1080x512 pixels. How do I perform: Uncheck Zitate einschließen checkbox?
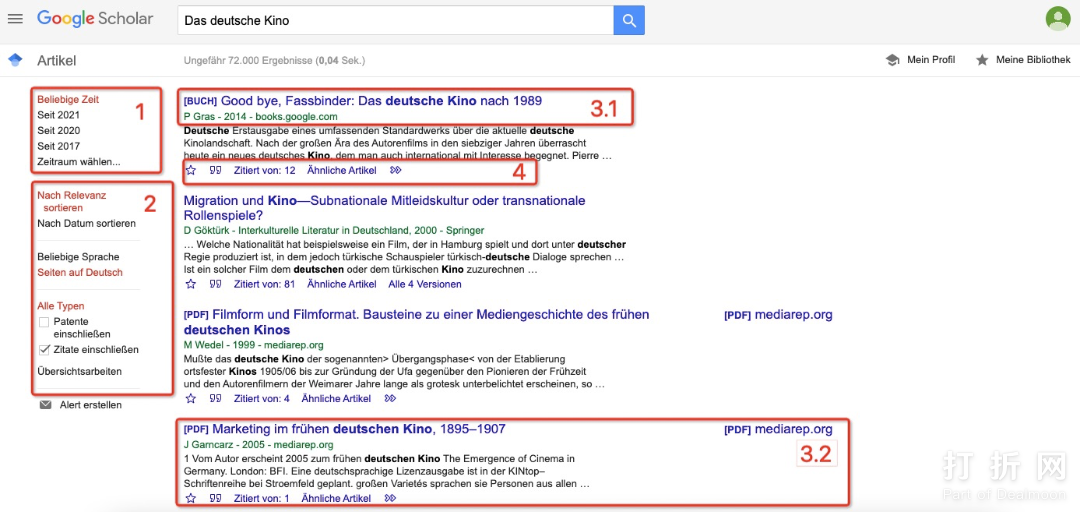point(44,350)
